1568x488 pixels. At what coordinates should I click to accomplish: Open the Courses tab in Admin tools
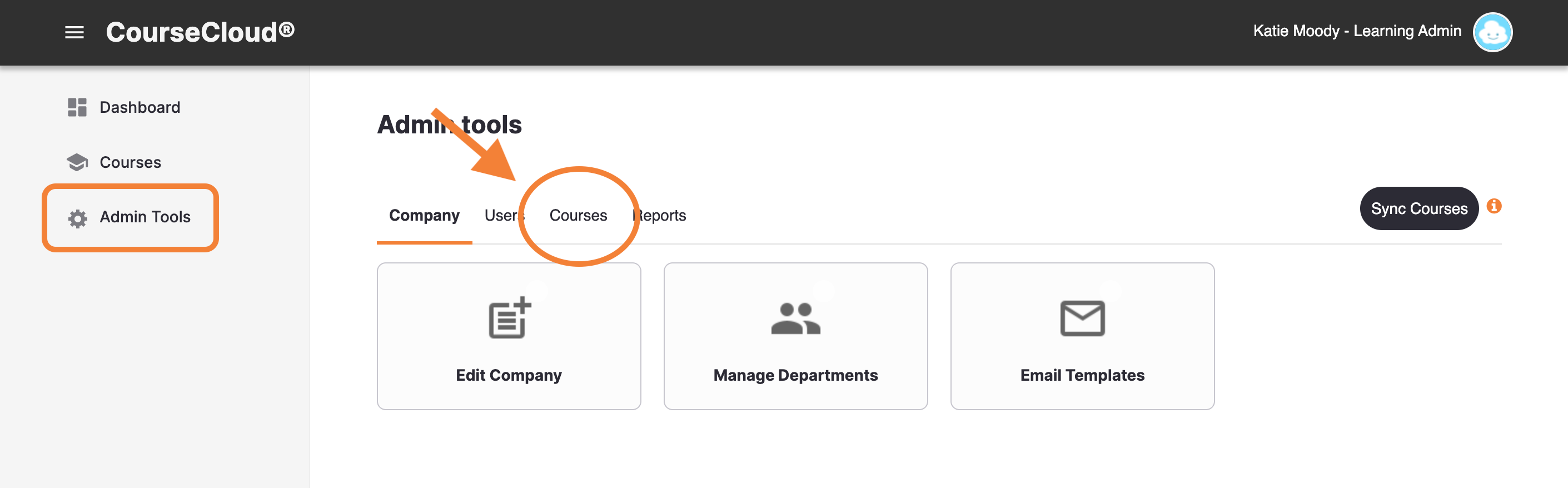[578, 216]
